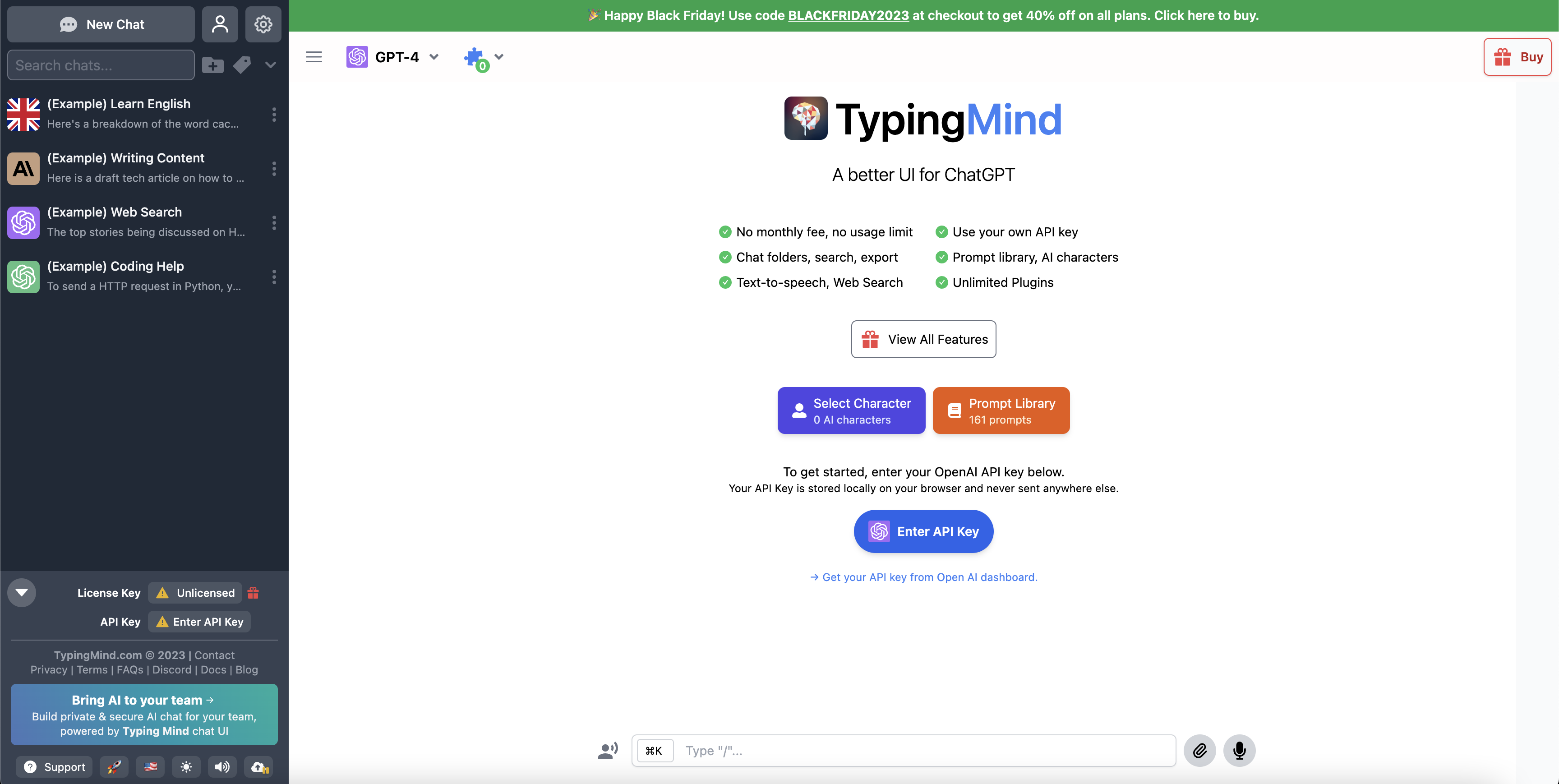Screen dimensions: 1559x784
Task: Open the GPT-4 model dropdown
Action: point(392,57)
